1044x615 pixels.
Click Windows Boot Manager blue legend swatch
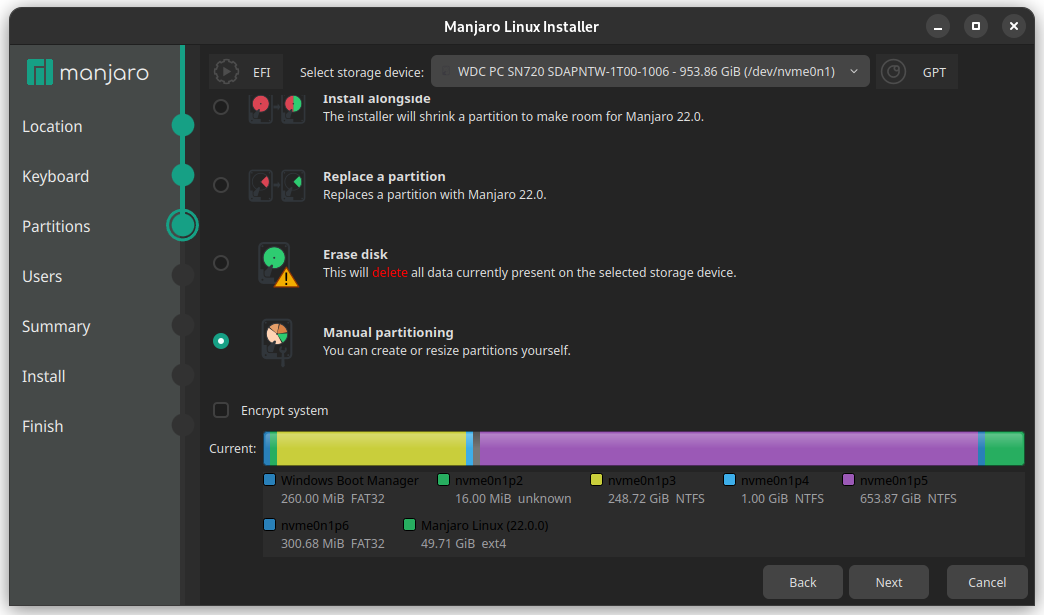[270, 480]
